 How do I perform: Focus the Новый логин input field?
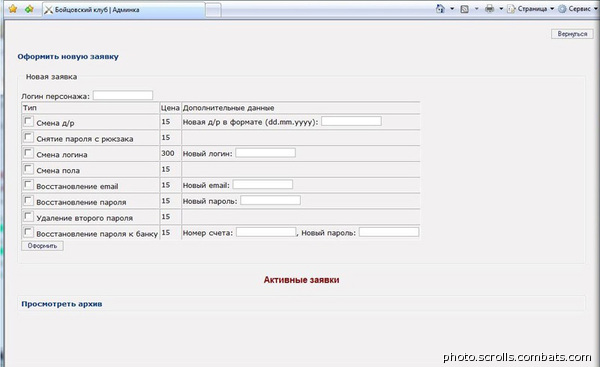coord(266,153)
